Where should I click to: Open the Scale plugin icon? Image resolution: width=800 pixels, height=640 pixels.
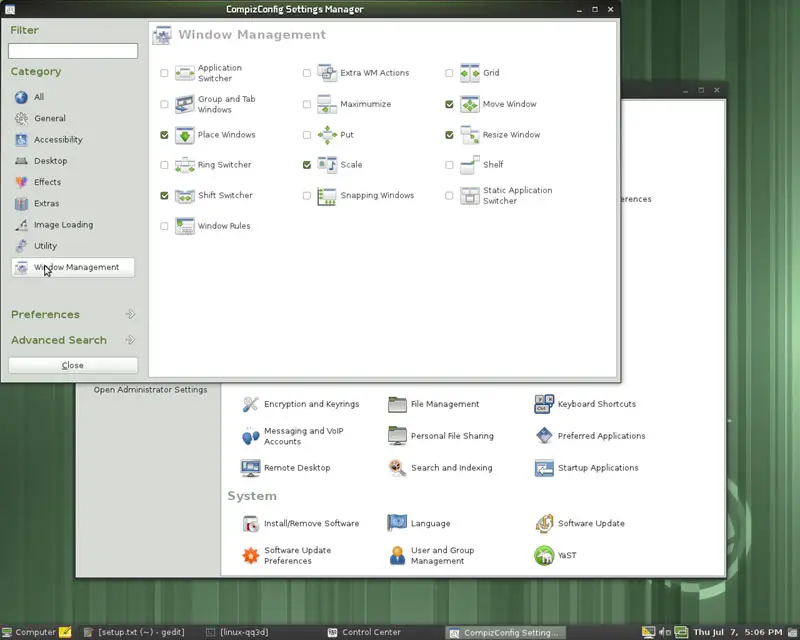tap(327, 165)
